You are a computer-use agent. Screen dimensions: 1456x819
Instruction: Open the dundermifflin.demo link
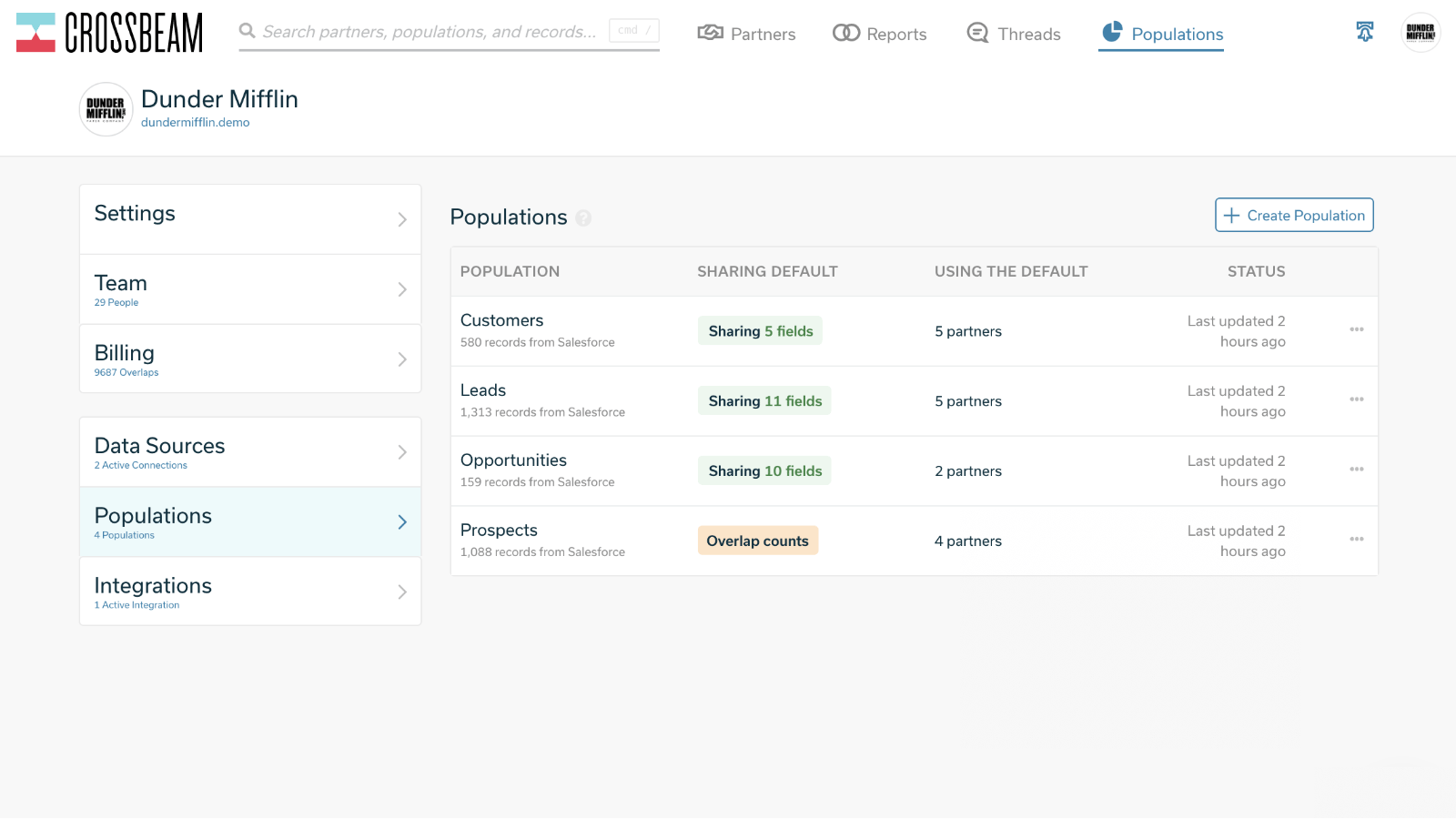195,123
